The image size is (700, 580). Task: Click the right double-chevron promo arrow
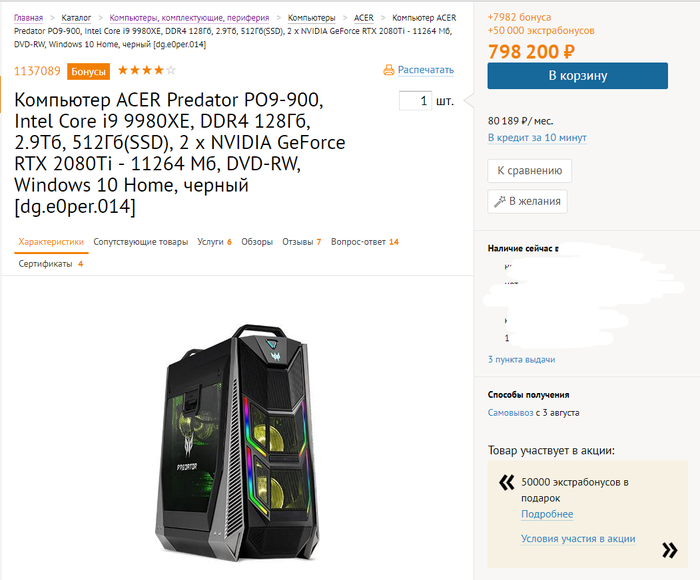(x=669, y=549)
